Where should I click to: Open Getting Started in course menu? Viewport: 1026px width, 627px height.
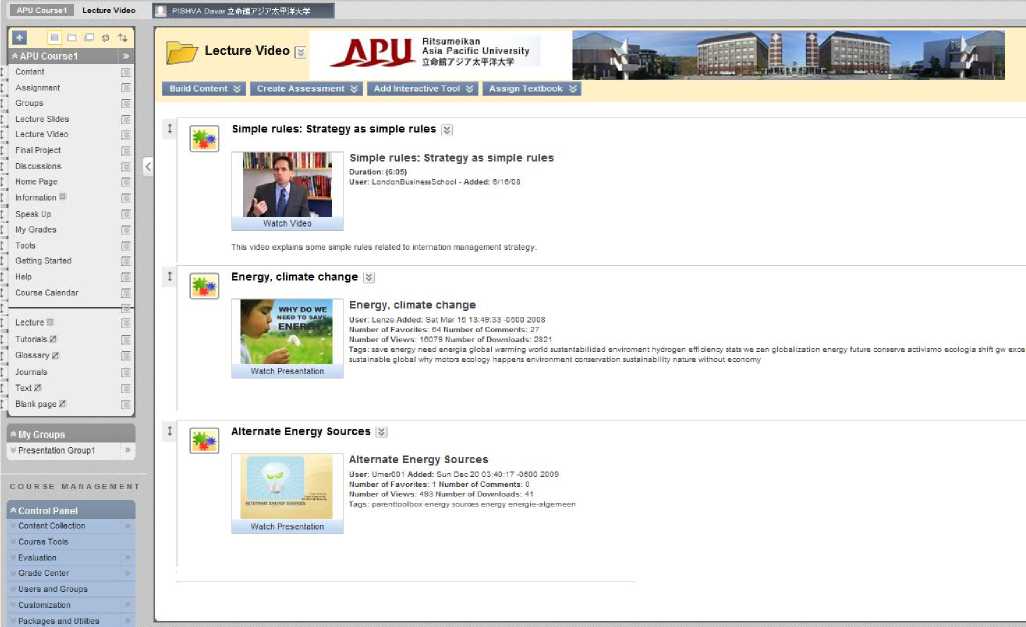(x=43, y=260)
